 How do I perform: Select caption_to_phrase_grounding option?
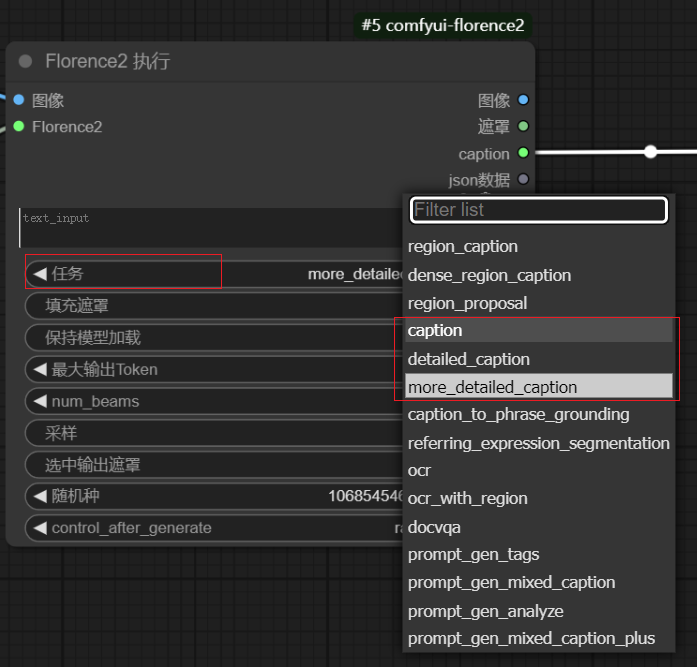(539, 415)
